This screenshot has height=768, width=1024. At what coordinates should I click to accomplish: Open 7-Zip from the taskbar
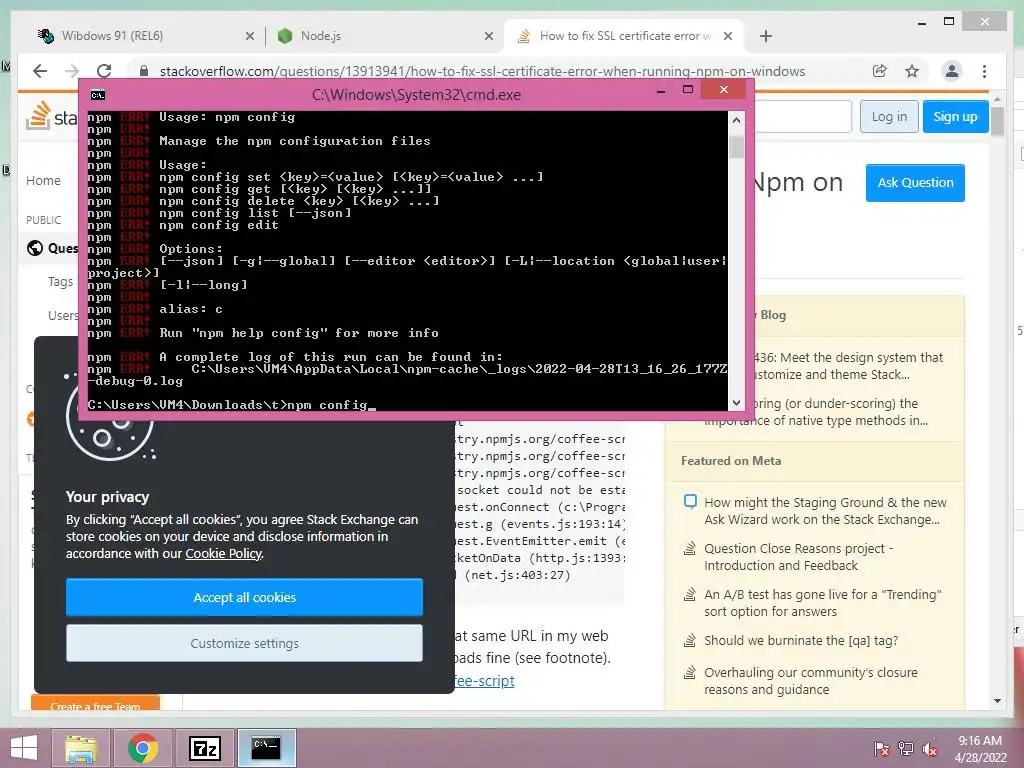point(204,748)
